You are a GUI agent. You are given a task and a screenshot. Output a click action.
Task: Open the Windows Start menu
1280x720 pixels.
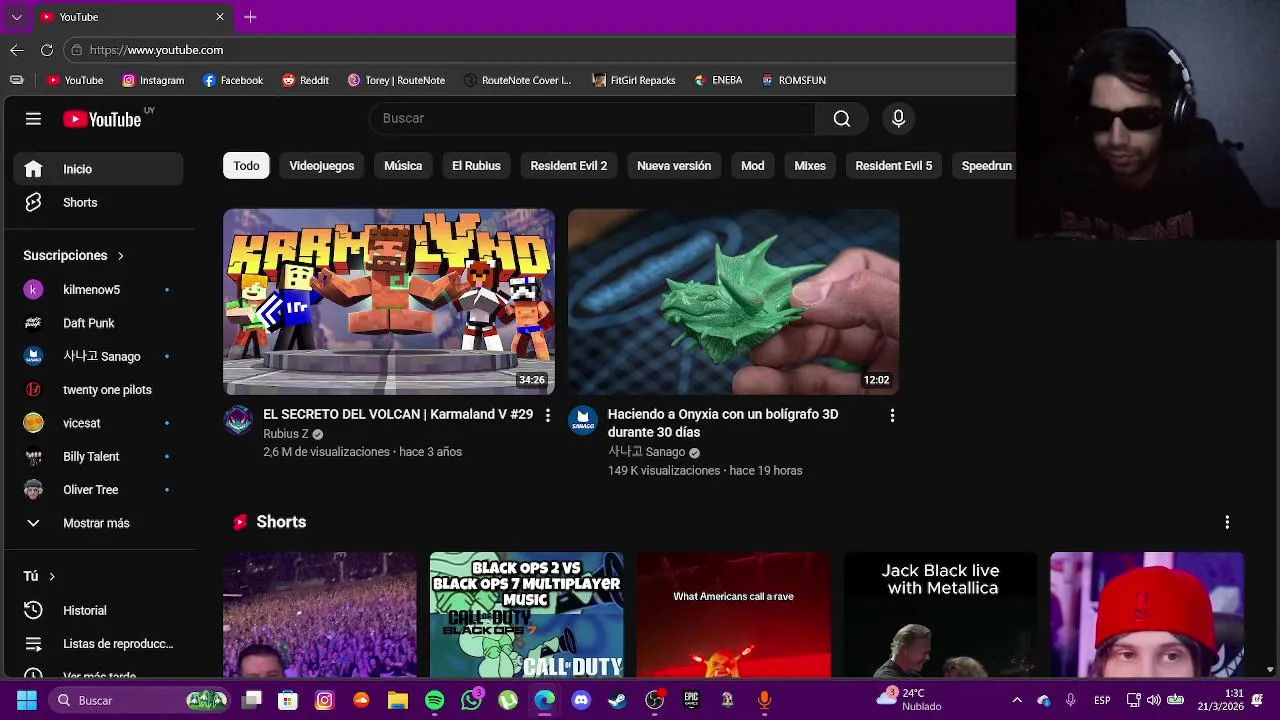[x=27, y=700]
